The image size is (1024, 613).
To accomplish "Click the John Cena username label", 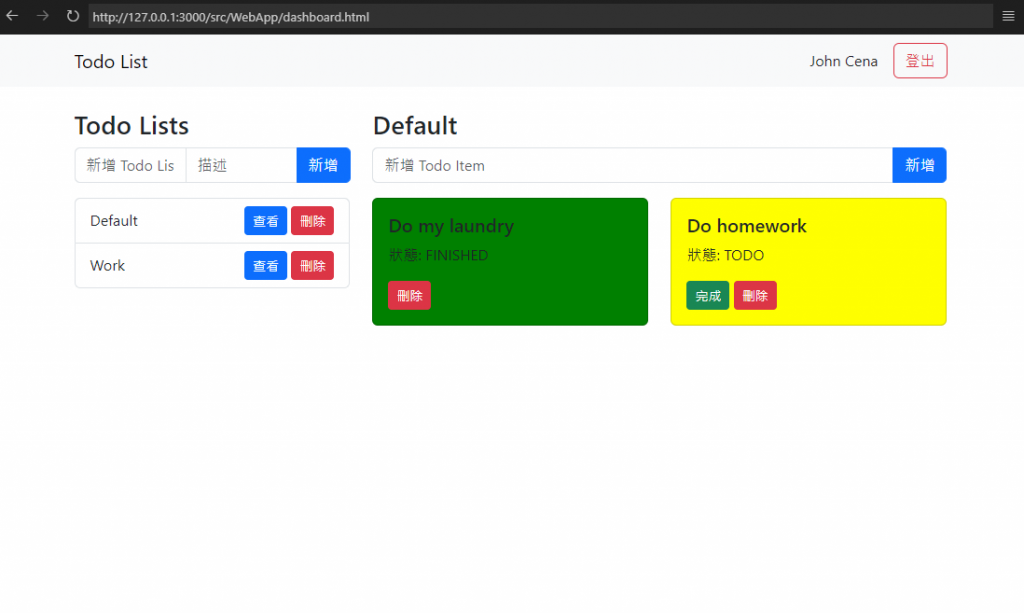I will (x=843, y=61).
